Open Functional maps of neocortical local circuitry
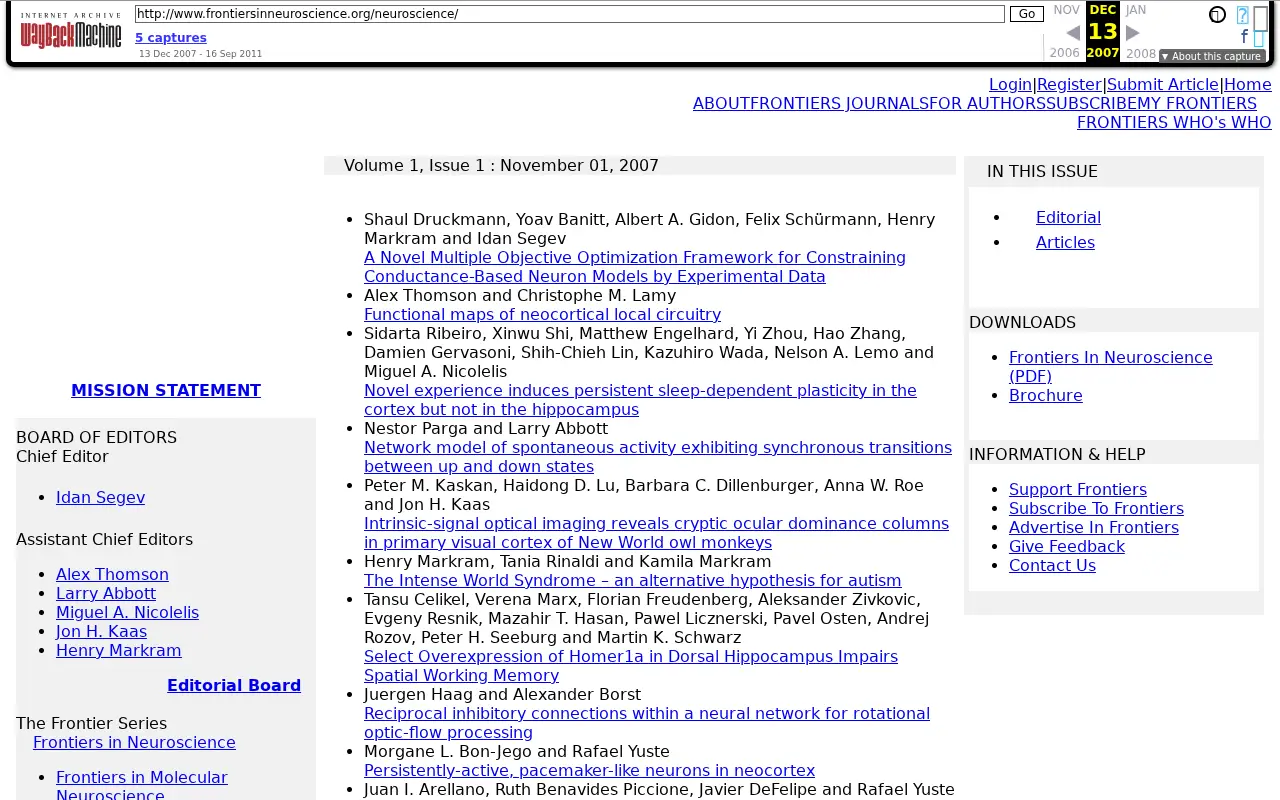1280x800 pixels. tap(542, 315)
